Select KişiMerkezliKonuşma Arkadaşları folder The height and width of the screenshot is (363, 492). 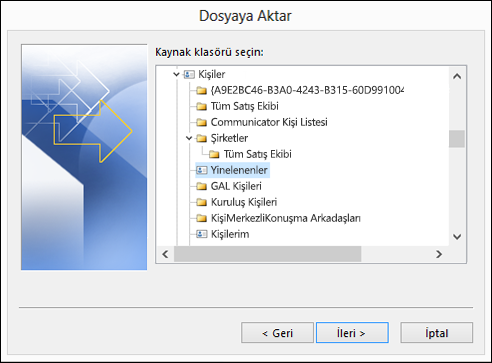(x=286, y=218)
